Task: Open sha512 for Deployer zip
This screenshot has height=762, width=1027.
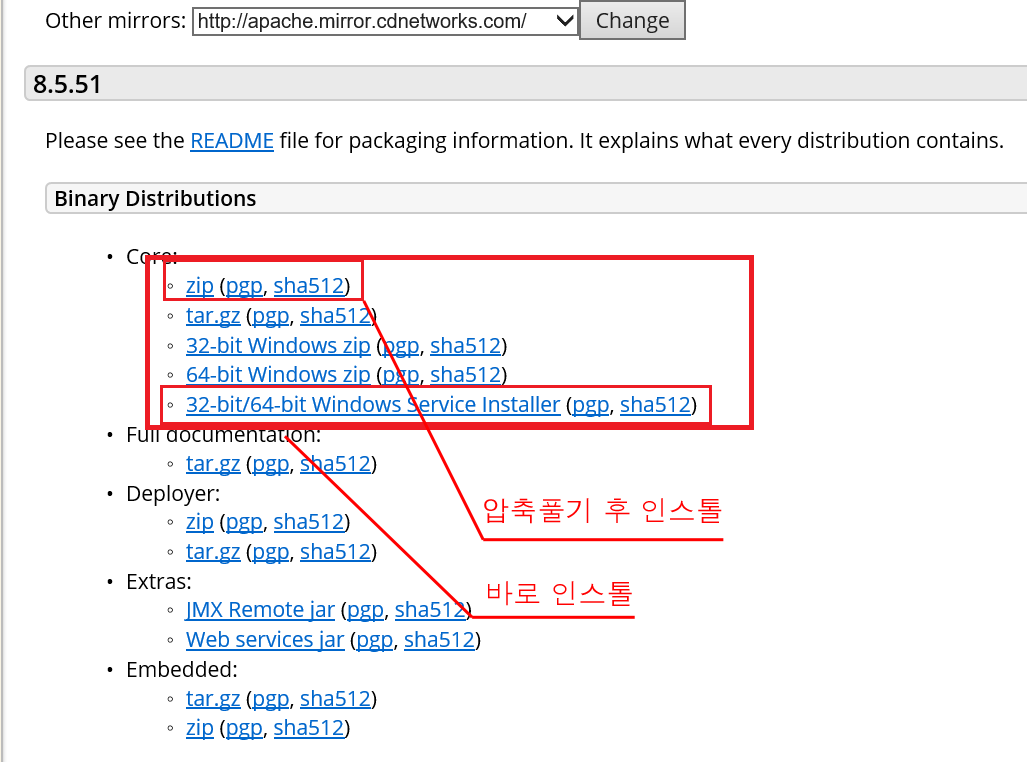Action: point(308,522)
